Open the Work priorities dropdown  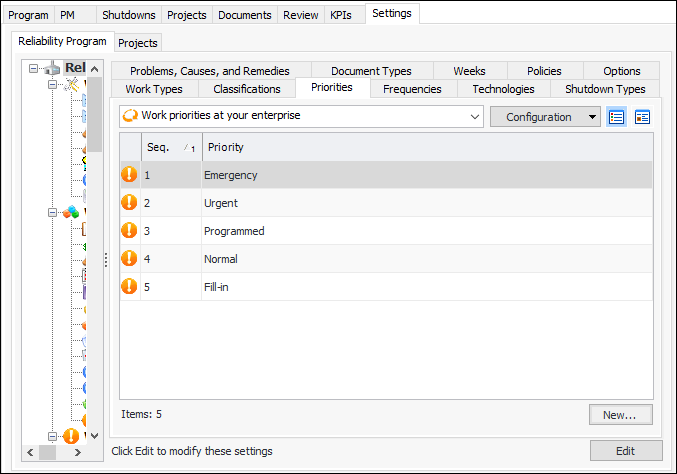pos(475,117)
